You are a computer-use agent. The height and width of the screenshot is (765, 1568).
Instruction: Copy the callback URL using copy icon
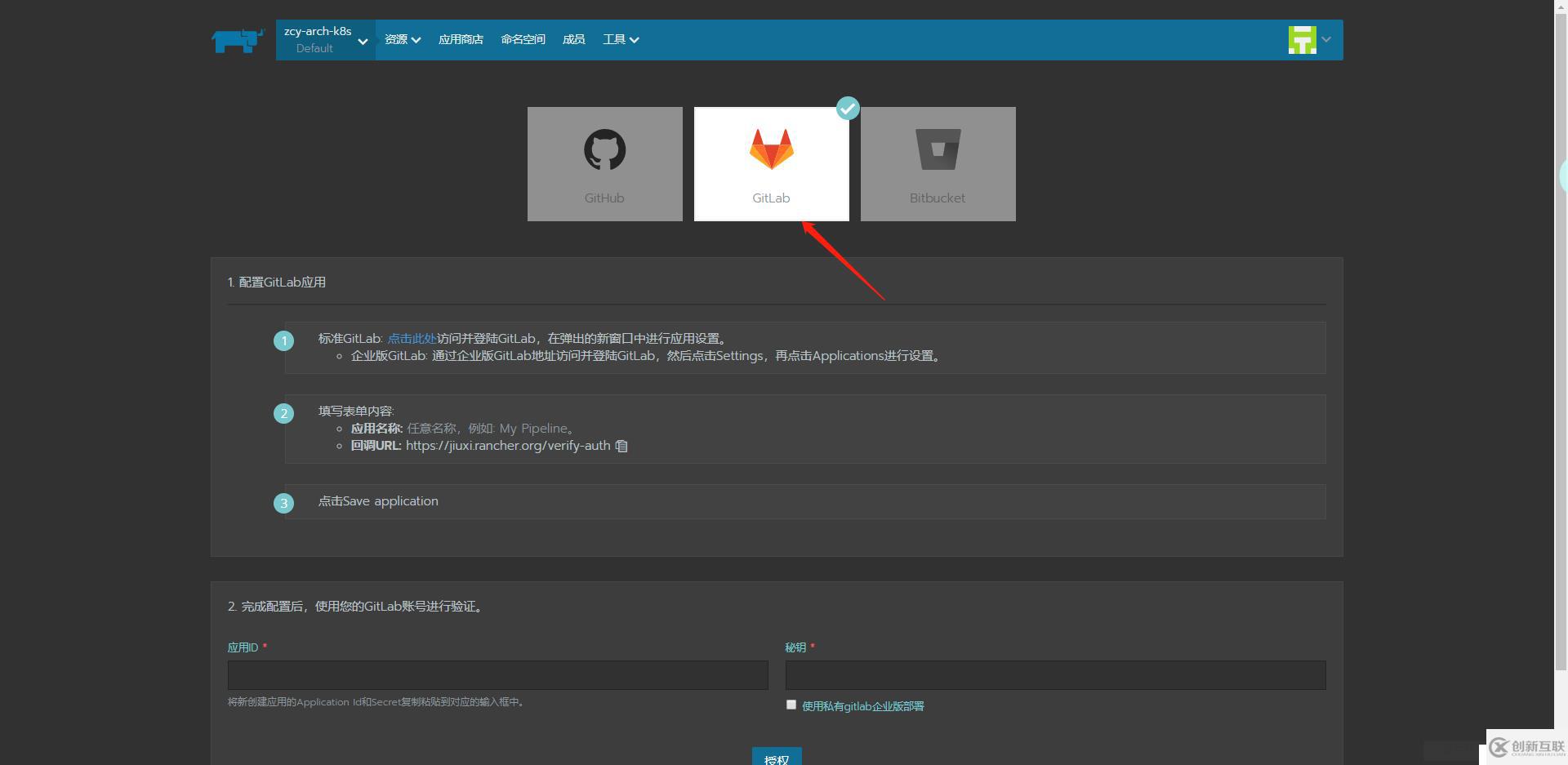(621, 446)
